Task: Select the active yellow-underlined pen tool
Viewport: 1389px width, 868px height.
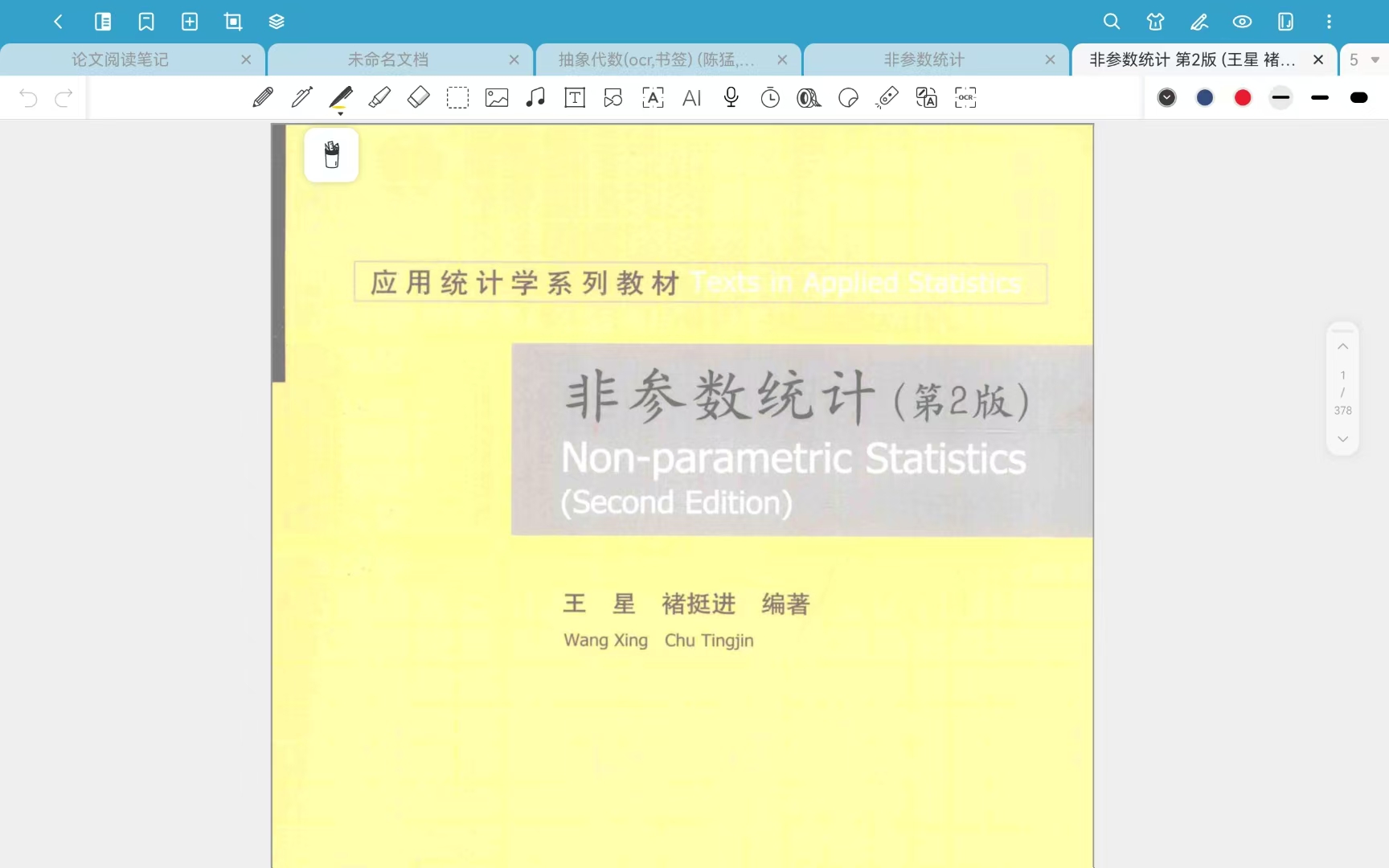Action: (x=341, y=99)
